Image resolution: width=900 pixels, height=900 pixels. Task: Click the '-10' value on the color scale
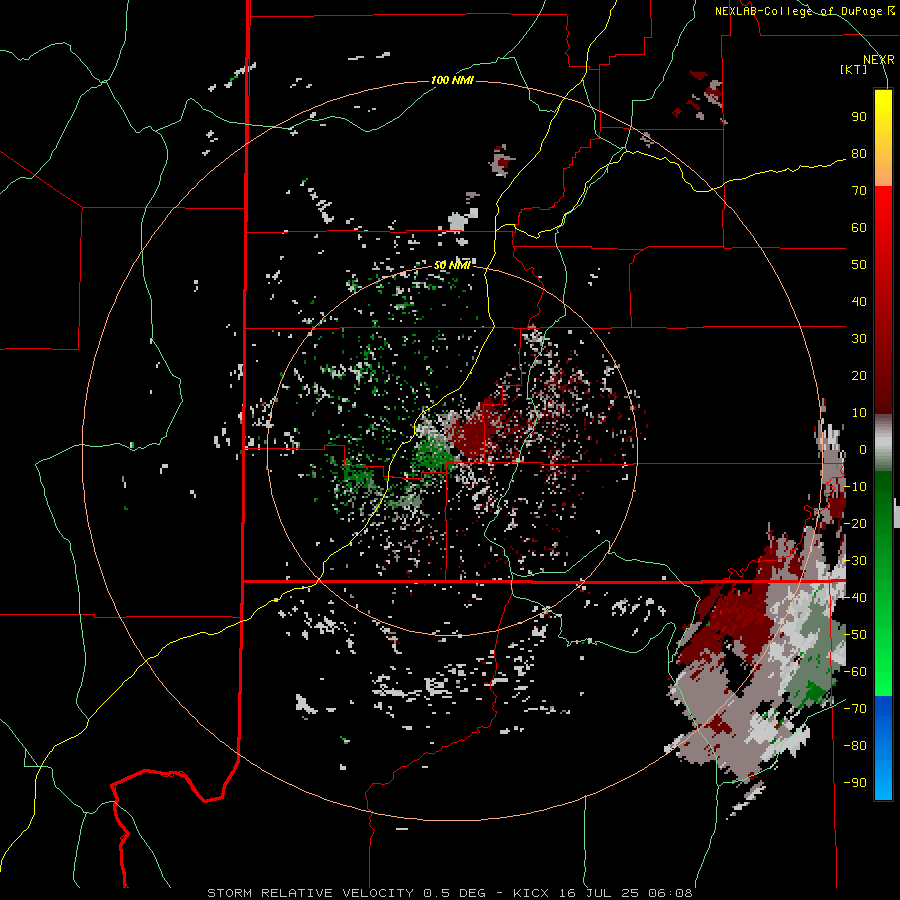point(855,487)
